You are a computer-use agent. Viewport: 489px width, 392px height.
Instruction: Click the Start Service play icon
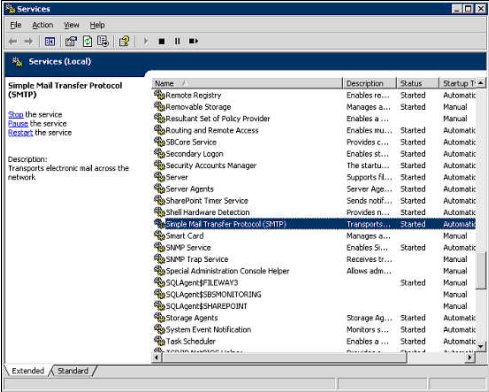146,41
